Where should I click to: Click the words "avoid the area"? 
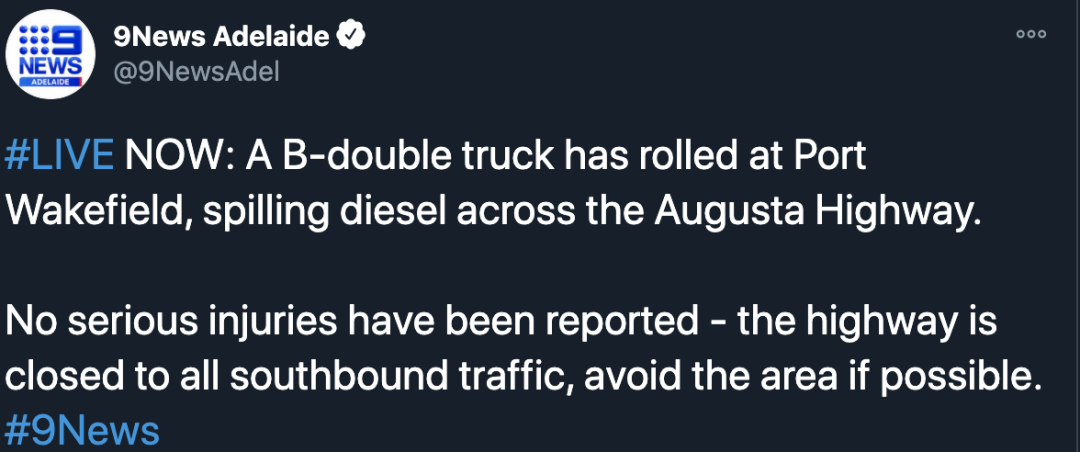(703, 376)
